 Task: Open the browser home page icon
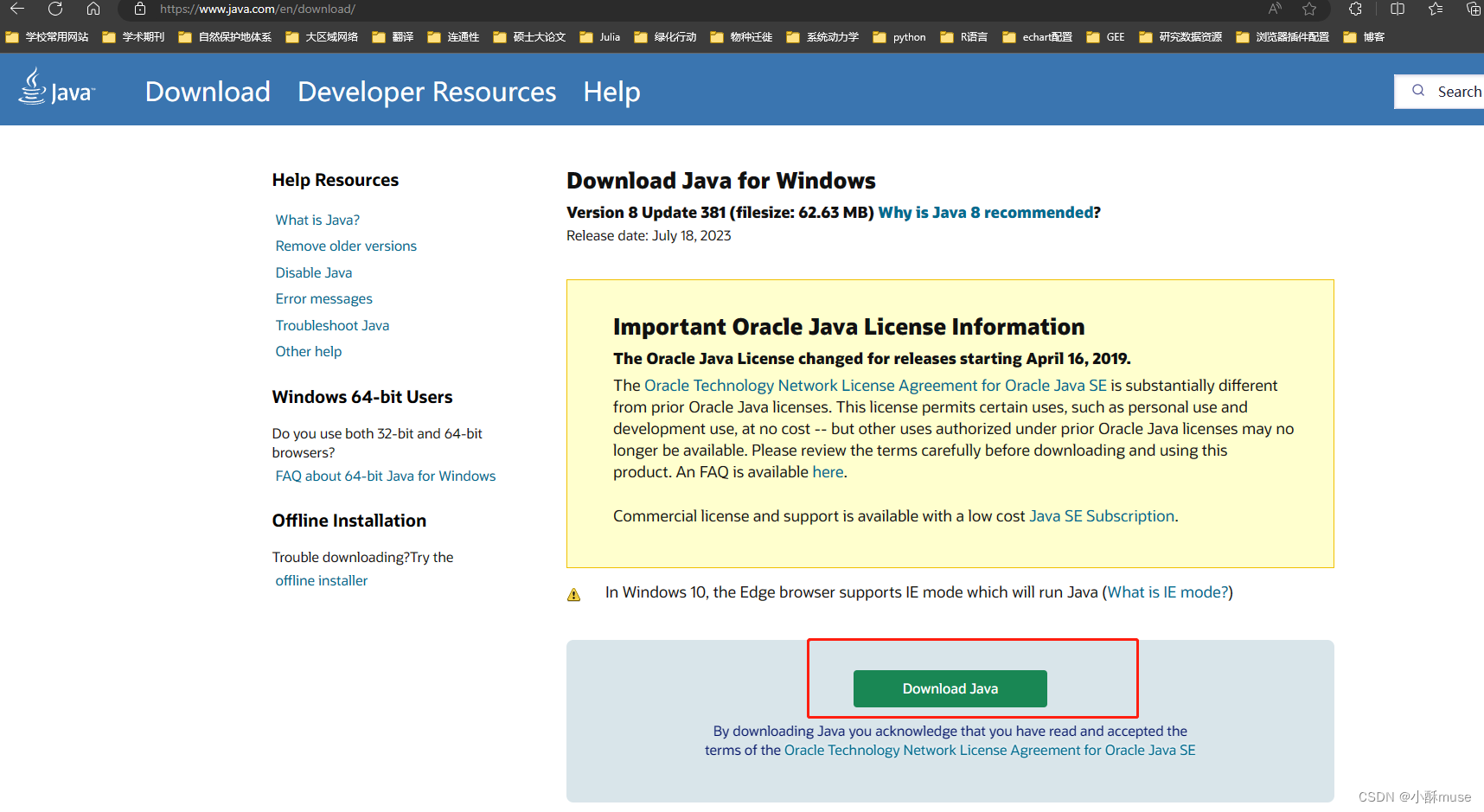click(93, 9)
